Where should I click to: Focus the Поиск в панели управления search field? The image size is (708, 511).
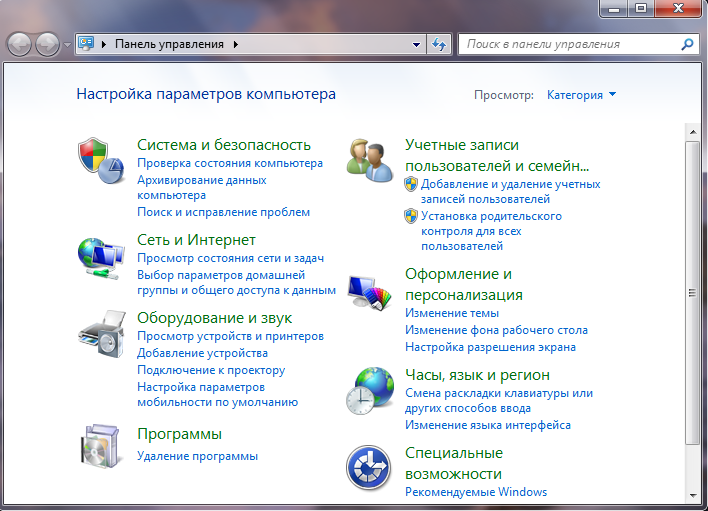point(579,44)
